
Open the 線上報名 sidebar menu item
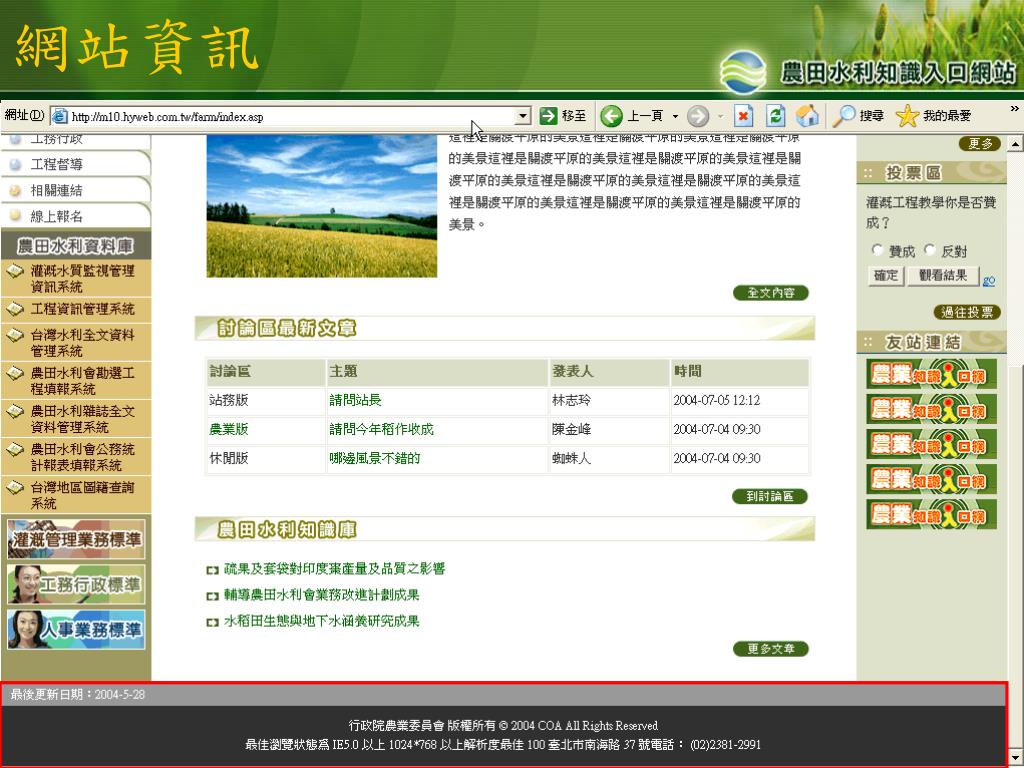coord(76,216)
